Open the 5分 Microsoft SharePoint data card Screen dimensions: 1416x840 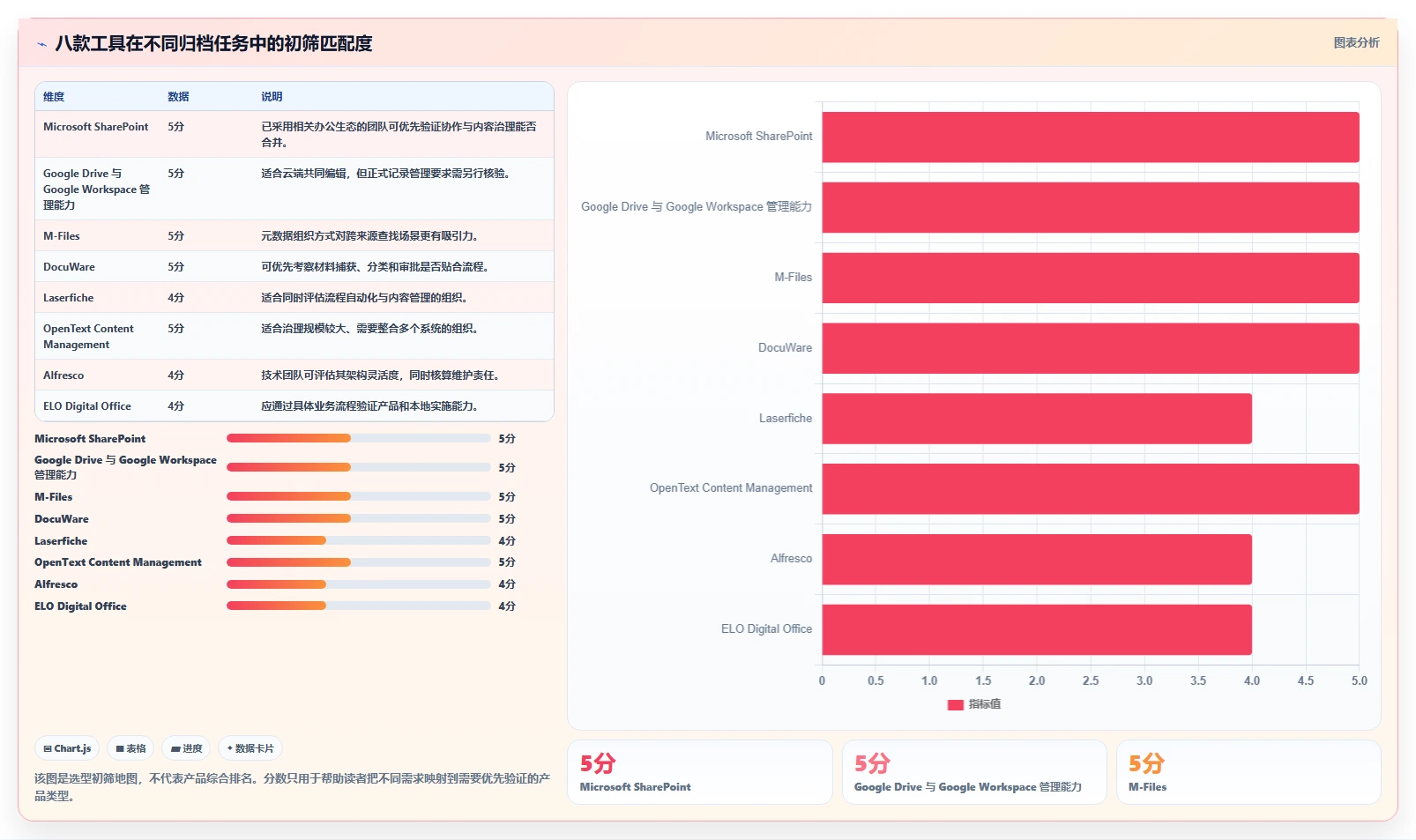coord(700,772)
